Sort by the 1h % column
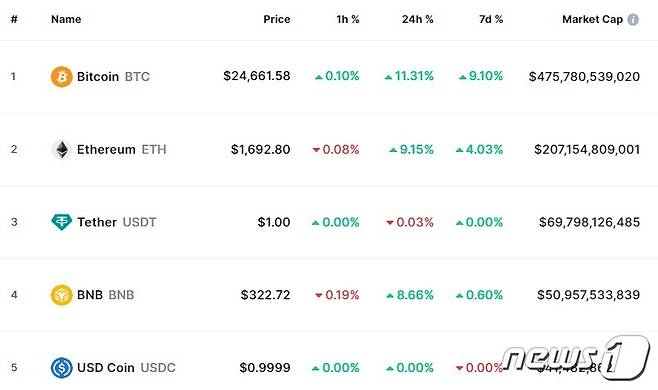Screen dimensions: 658x390 [x=348, y=19]
